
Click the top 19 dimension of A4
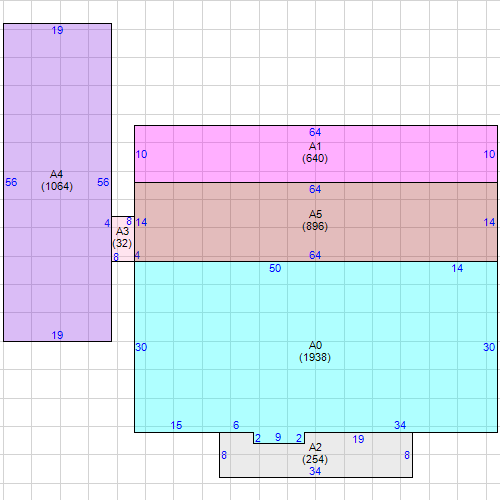(57, 30)
